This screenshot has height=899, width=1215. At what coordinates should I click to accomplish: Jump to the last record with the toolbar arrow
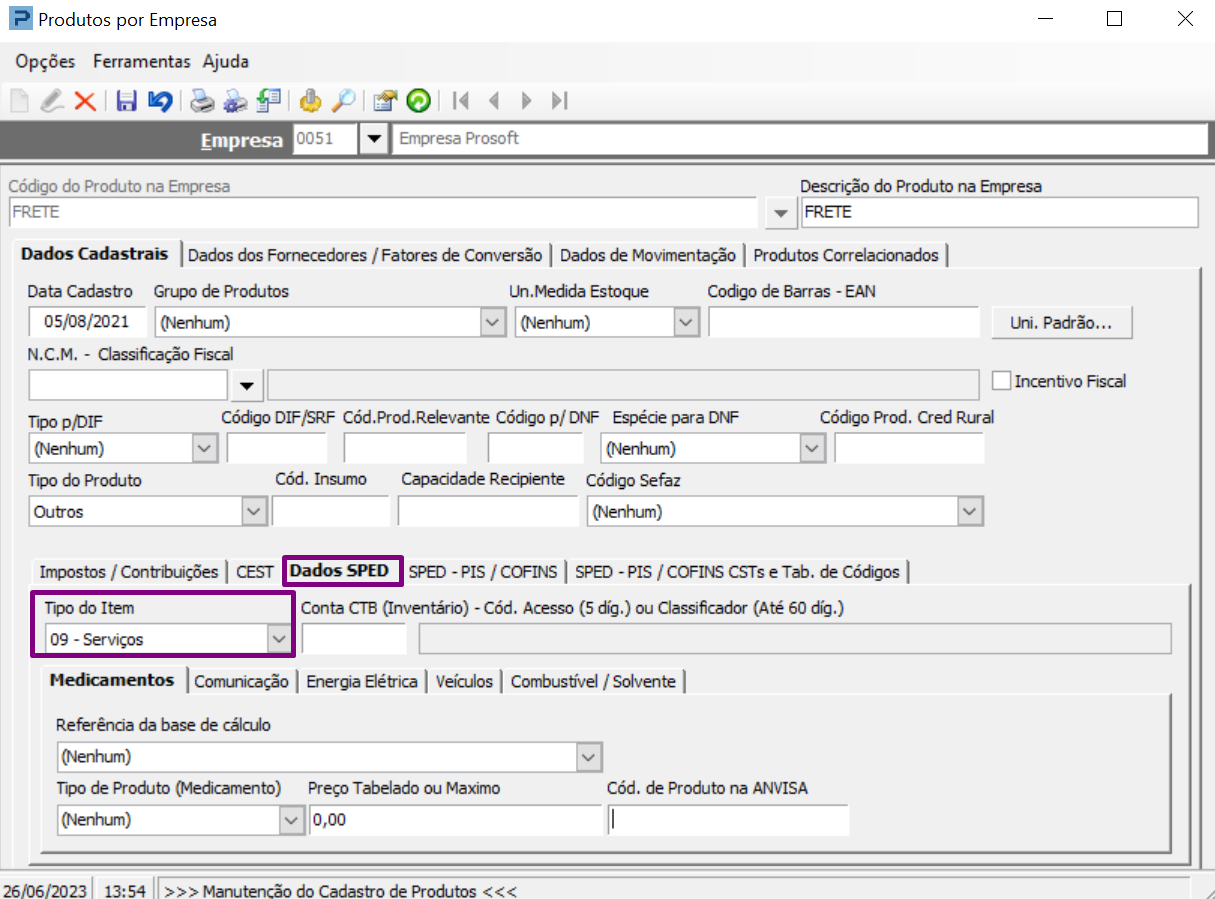tap(560, 101)
